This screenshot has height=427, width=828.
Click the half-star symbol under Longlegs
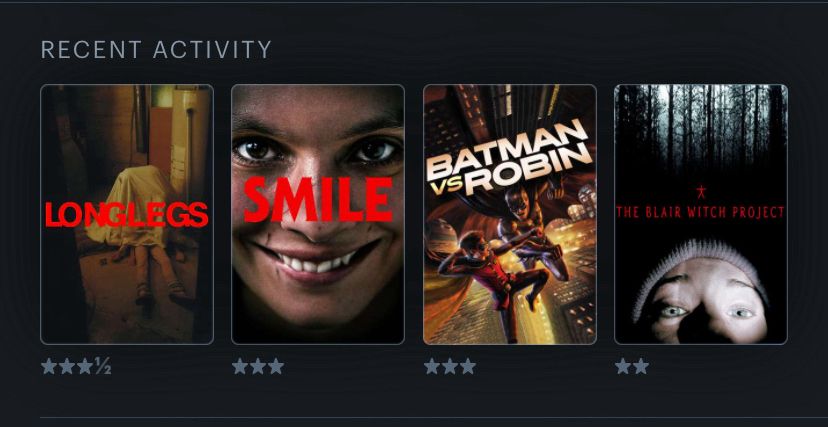pyautogui.click(x=102, y=366)
